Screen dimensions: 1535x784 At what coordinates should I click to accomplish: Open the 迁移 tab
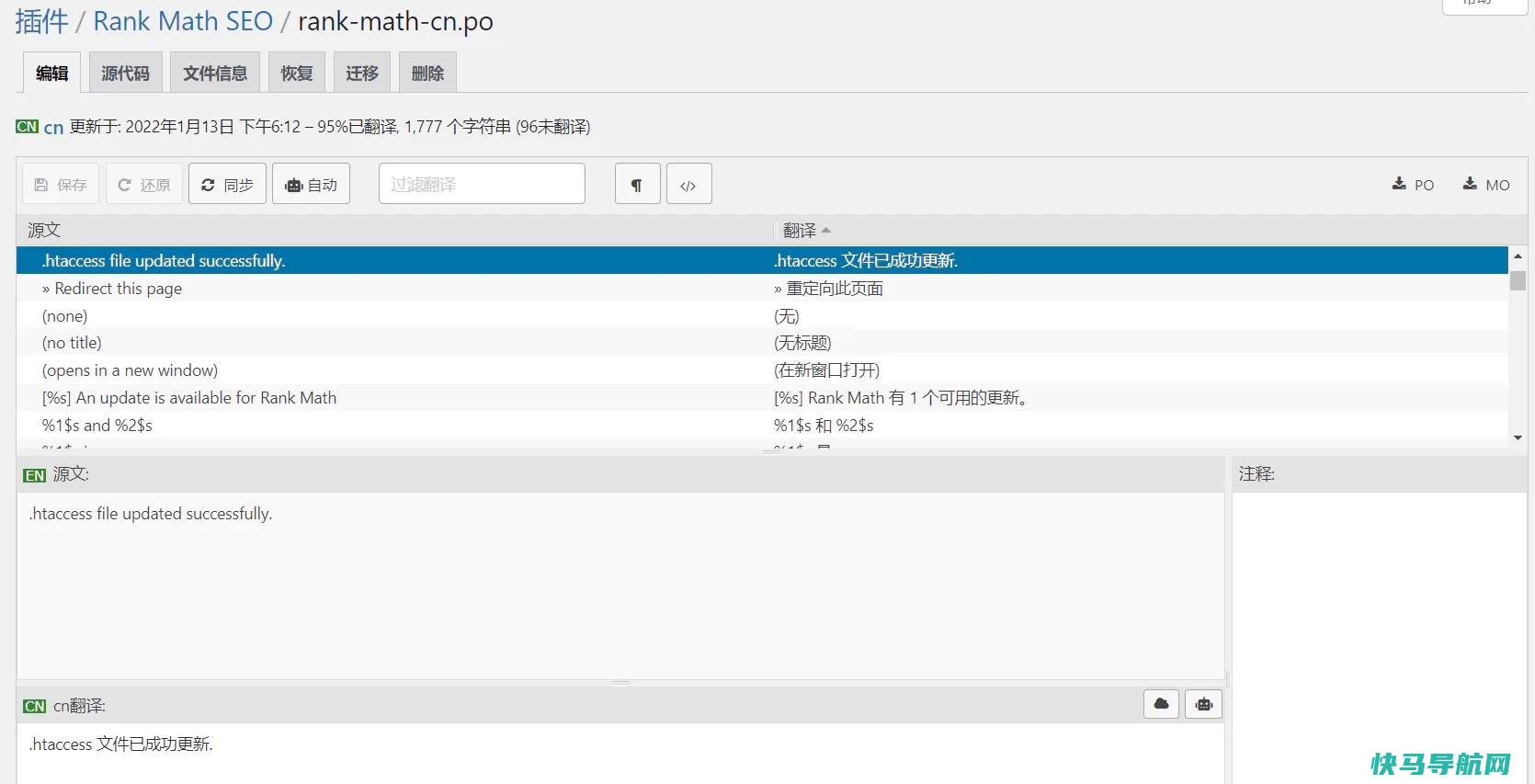(x=362, y=73)
